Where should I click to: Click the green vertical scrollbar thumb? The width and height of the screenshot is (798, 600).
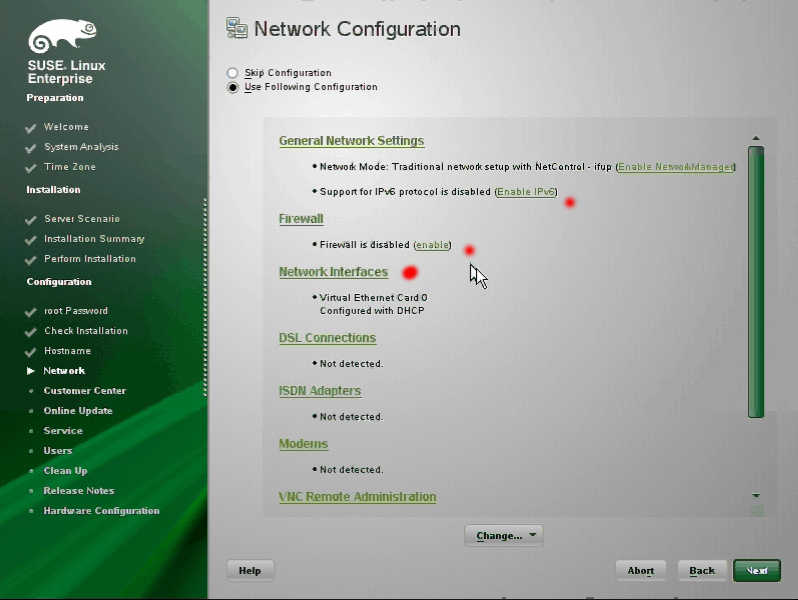tap(756, 282)
